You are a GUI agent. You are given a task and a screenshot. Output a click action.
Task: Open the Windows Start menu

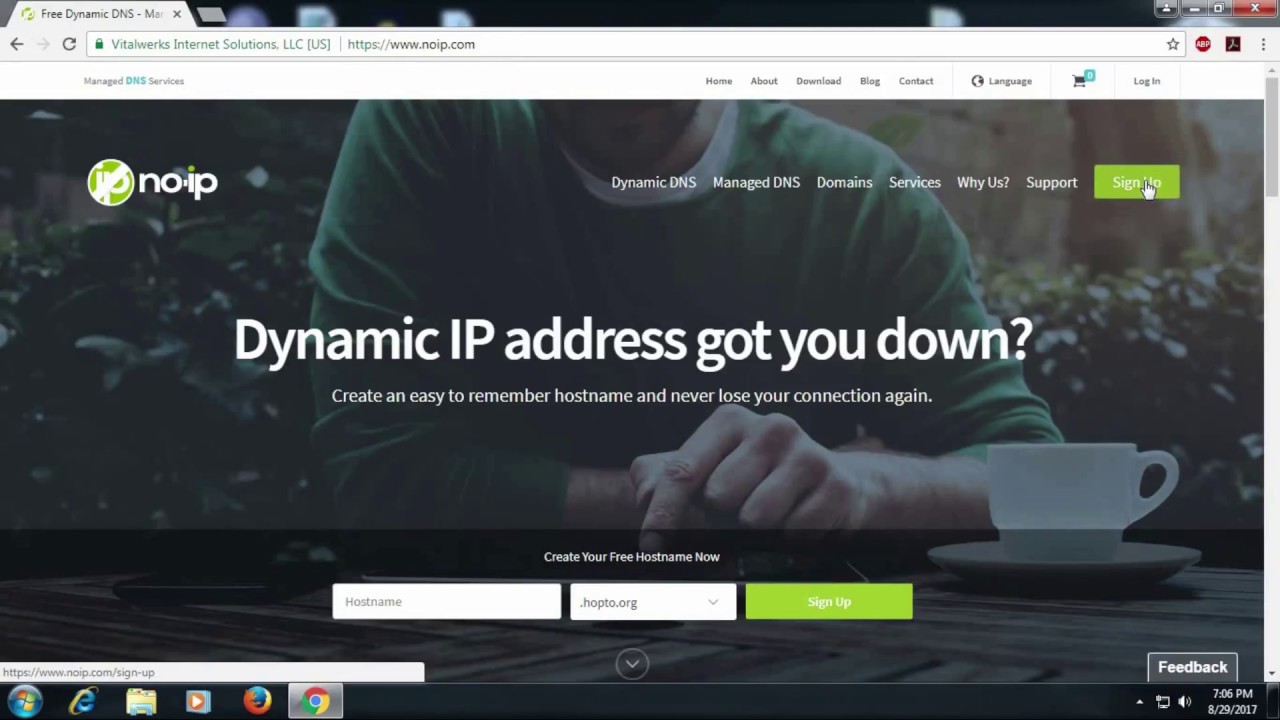[x=24, y=702]
